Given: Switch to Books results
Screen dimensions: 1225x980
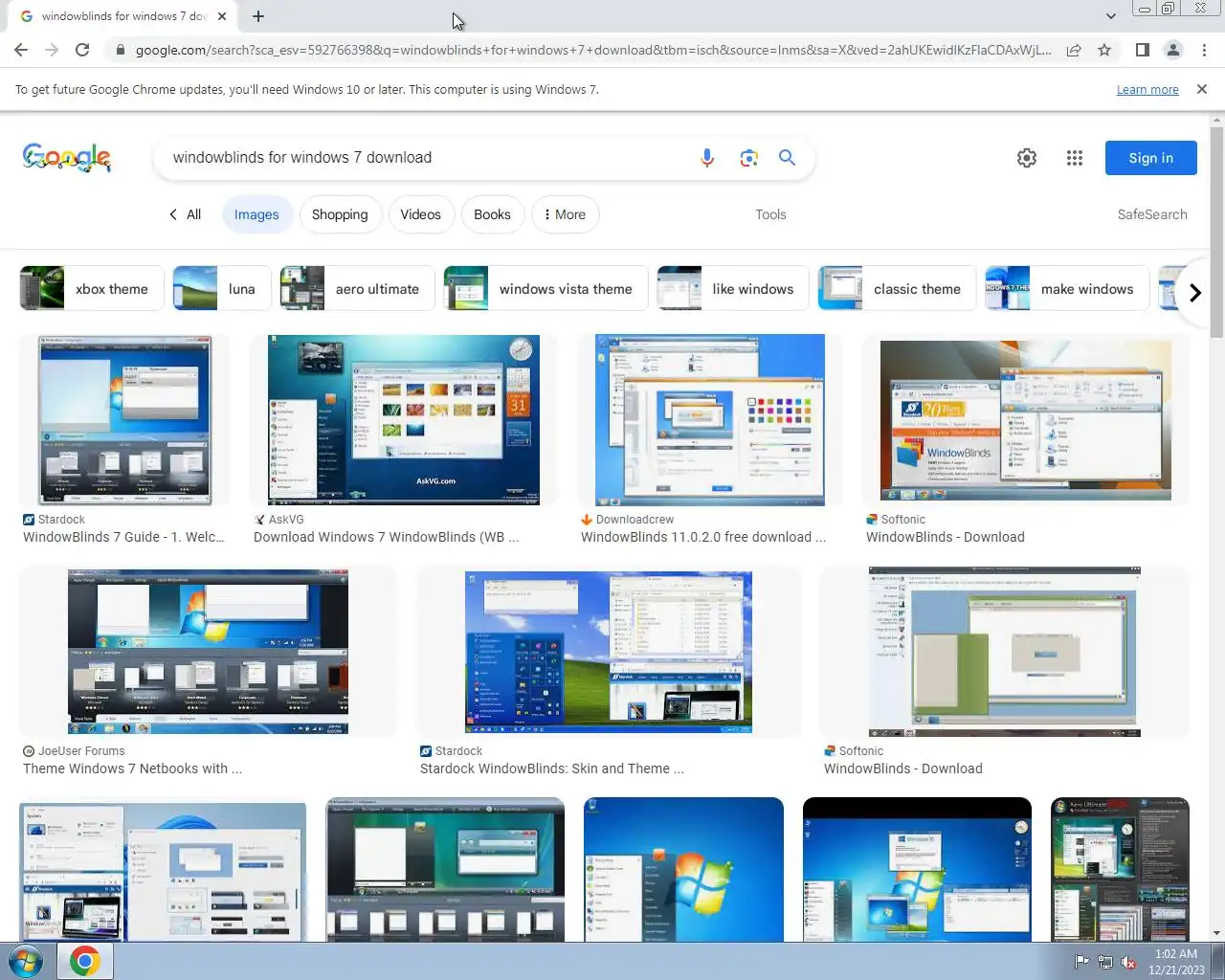Looking at the screenshot, I should pyautogui.click(x=492, y=214).
